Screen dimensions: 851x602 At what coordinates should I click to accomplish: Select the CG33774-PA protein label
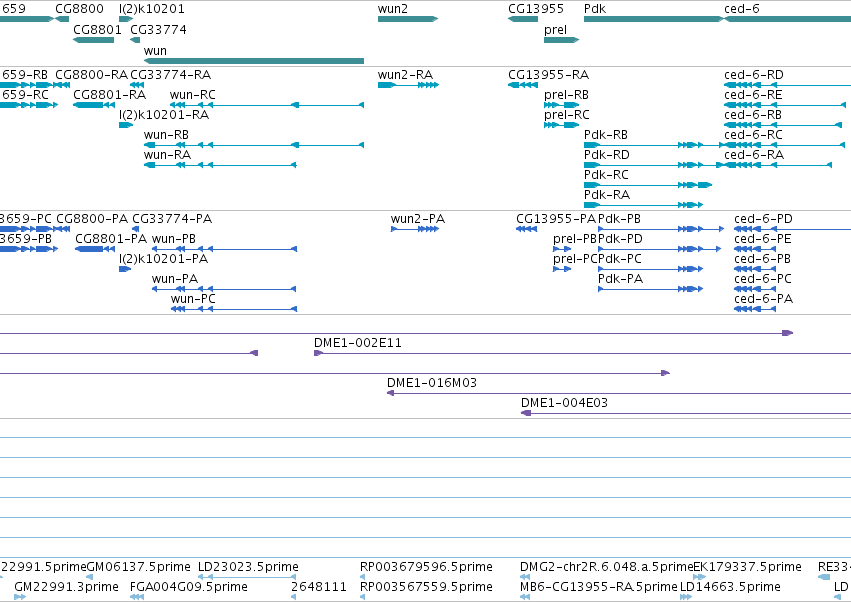click(x=172, y=219)
